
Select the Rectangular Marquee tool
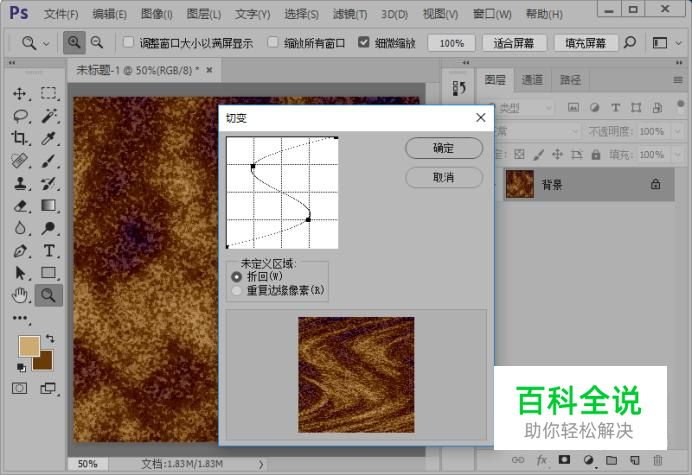[48, 93]
